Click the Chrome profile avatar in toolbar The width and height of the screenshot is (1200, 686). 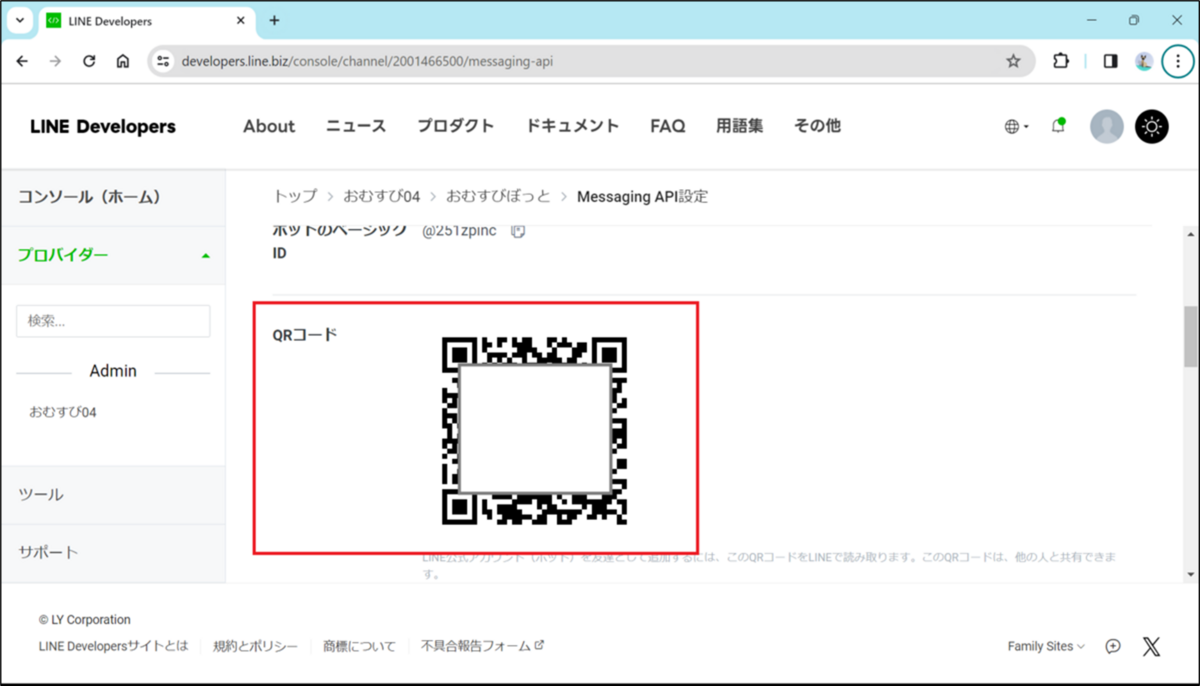[1144, 61]
